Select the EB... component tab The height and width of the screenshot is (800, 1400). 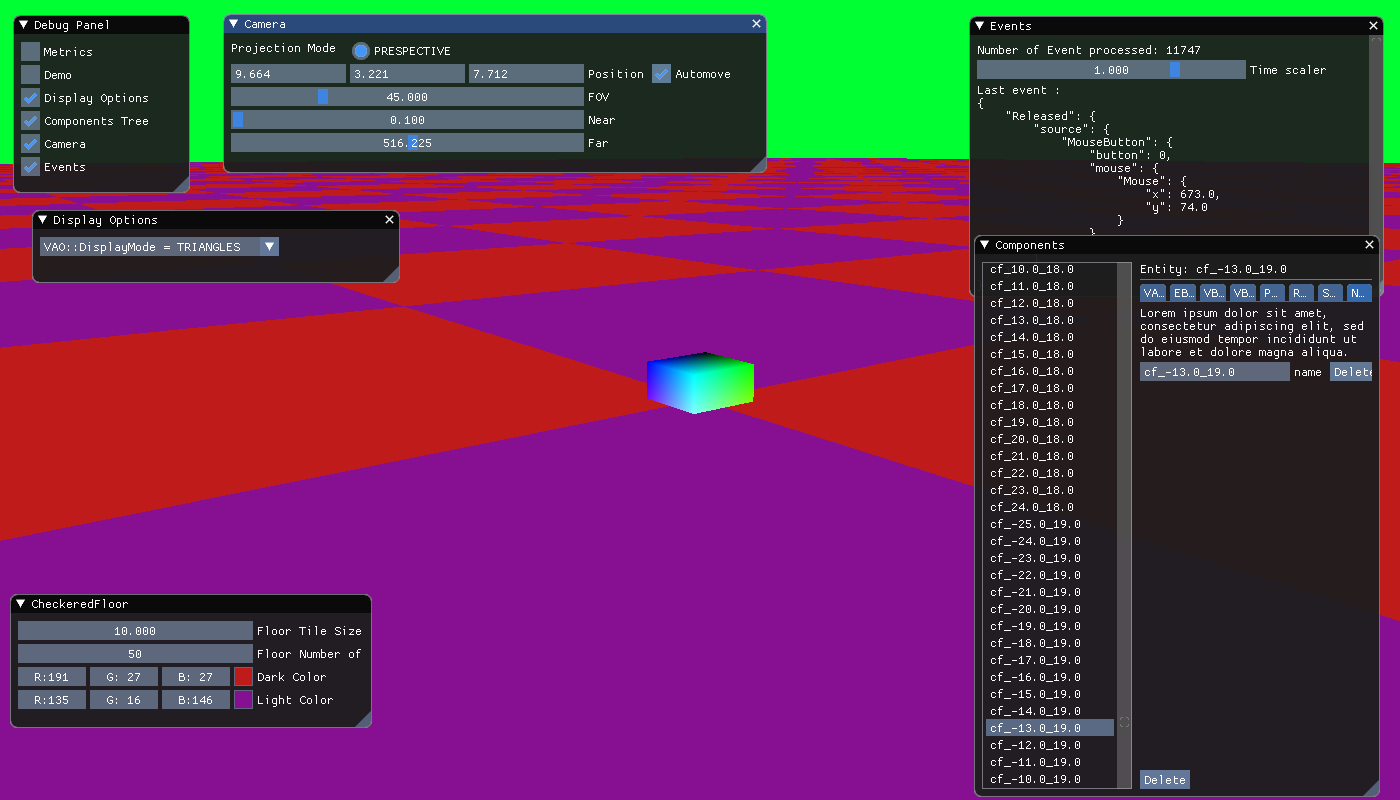[x=1183, y=293]
